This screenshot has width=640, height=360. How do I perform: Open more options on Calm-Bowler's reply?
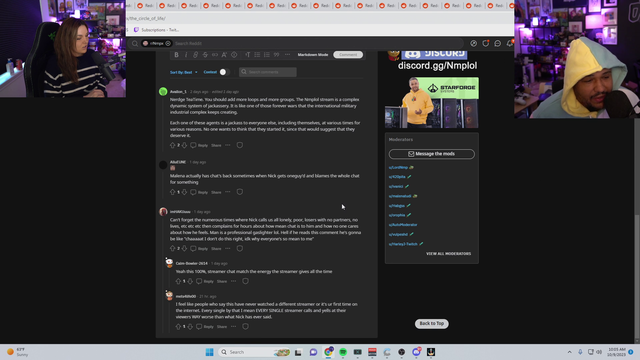click(x=233, y=281)
